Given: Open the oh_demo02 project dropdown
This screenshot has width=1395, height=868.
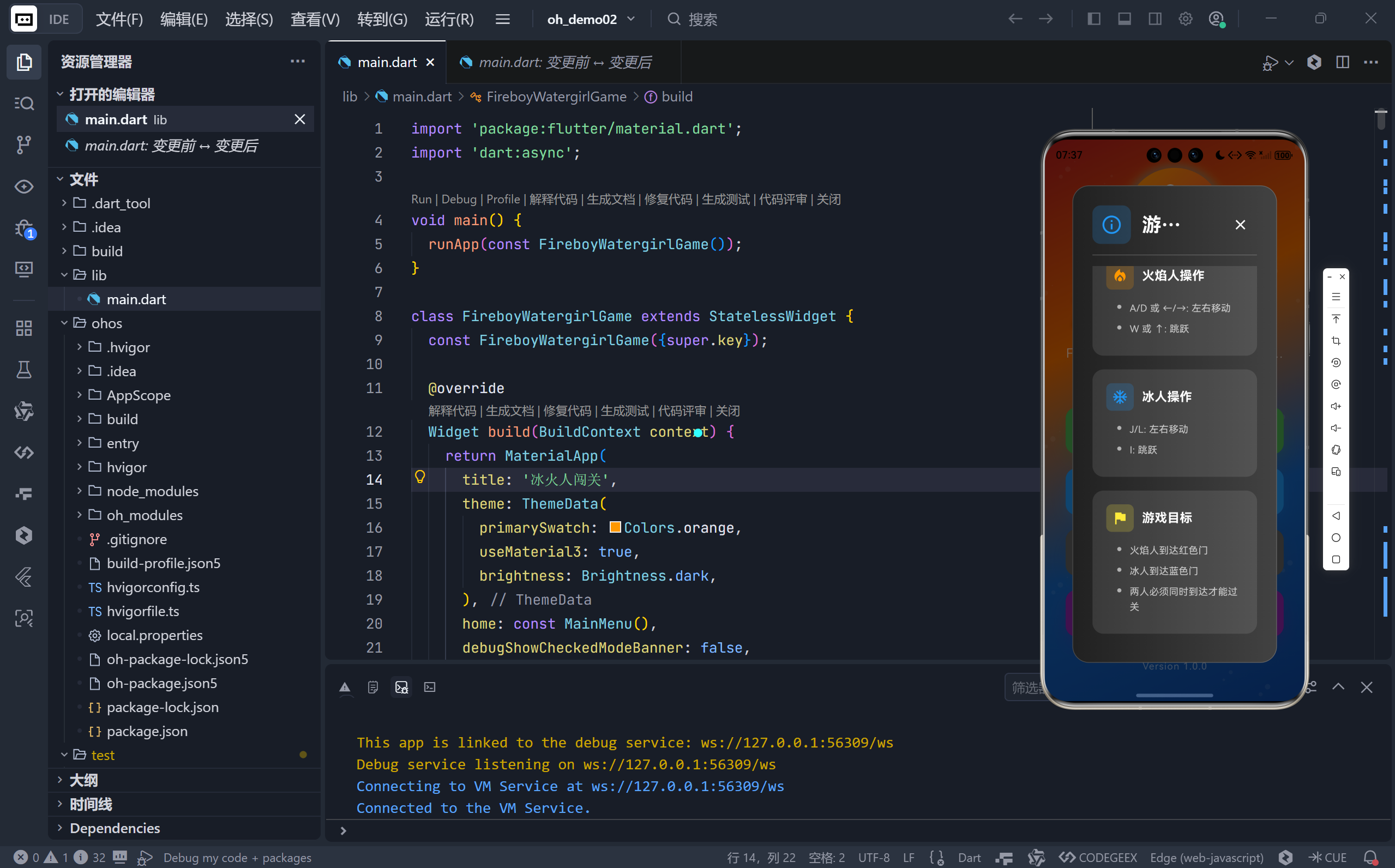Looking at the screenshot, I should click(591, 19).
